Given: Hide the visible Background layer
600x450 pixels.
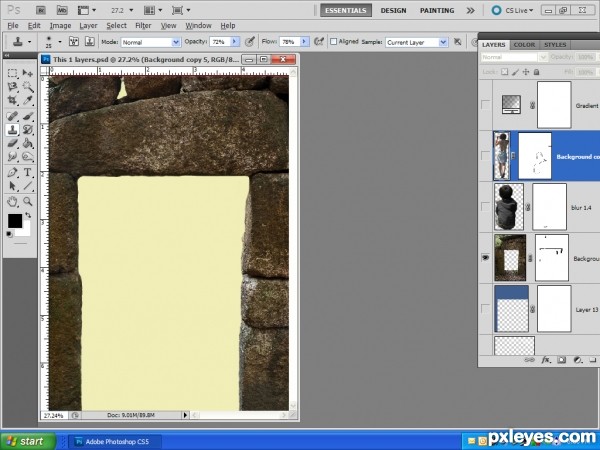Looking at the screenshot, I should [x=485, y=258].
